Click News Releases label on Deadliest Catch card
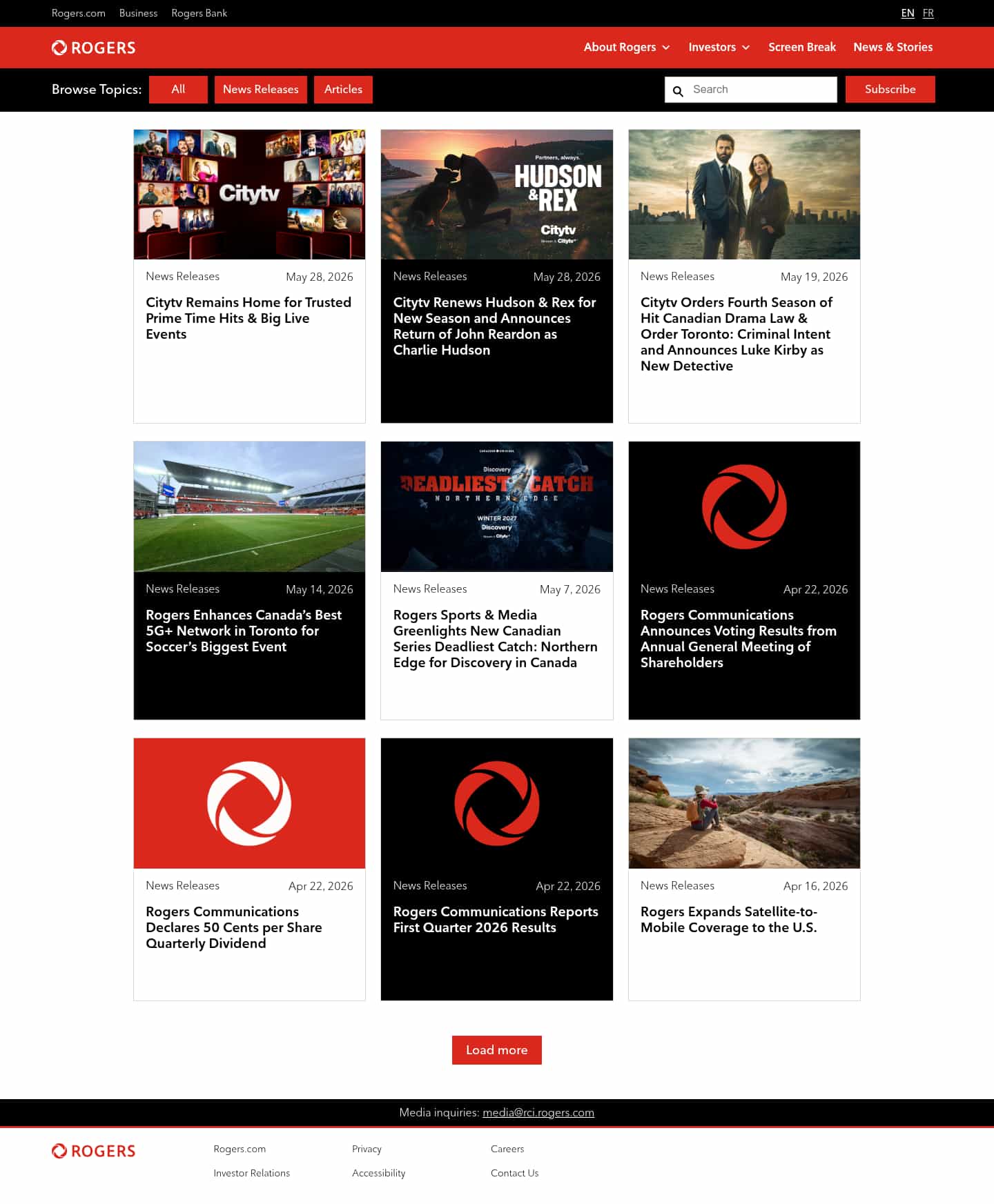The width and height of the screenshot is (994, 1204). coord(430,589)
